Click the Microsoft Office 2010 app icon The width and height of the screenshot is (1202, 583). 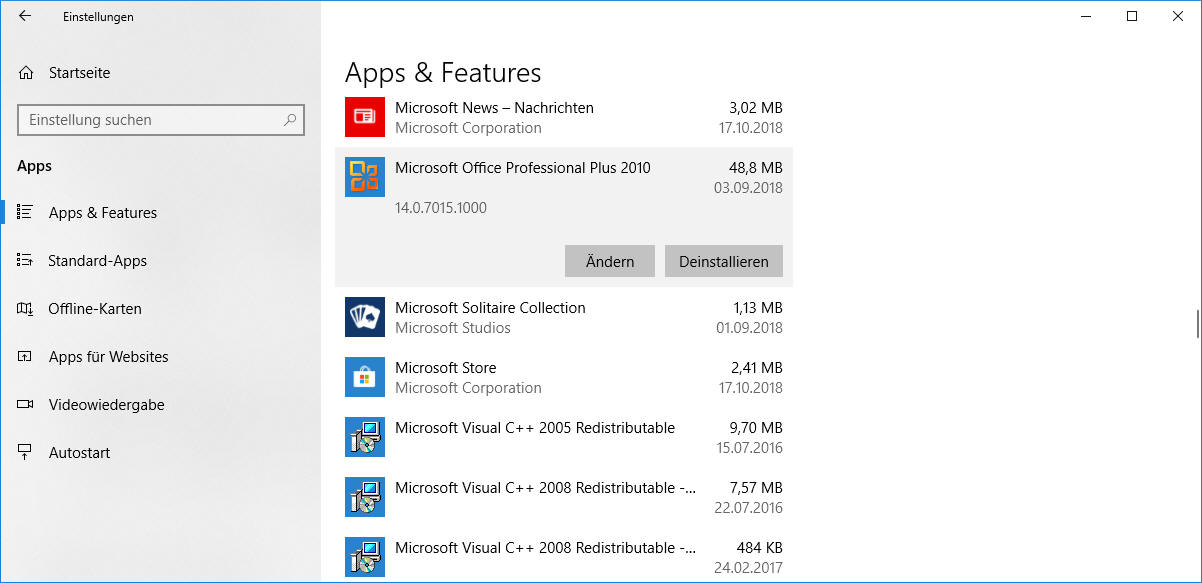coord(365,177)
